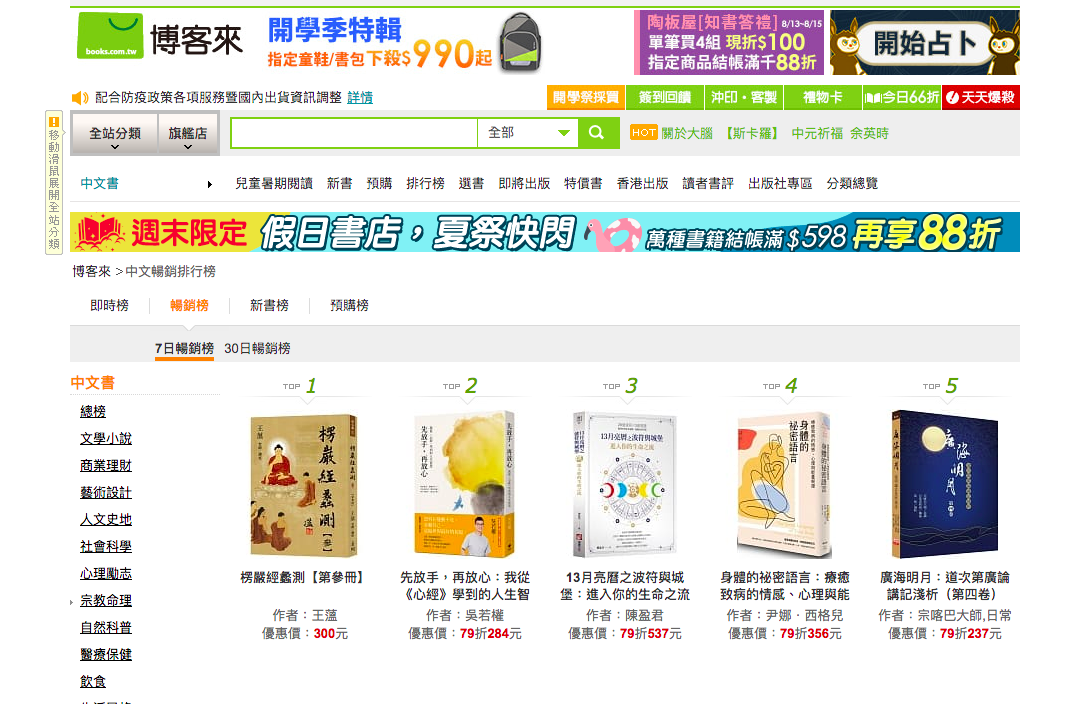Click the arrow next to 中文書
Viewport: 1069px width, 704px height.
click(209, 184)
